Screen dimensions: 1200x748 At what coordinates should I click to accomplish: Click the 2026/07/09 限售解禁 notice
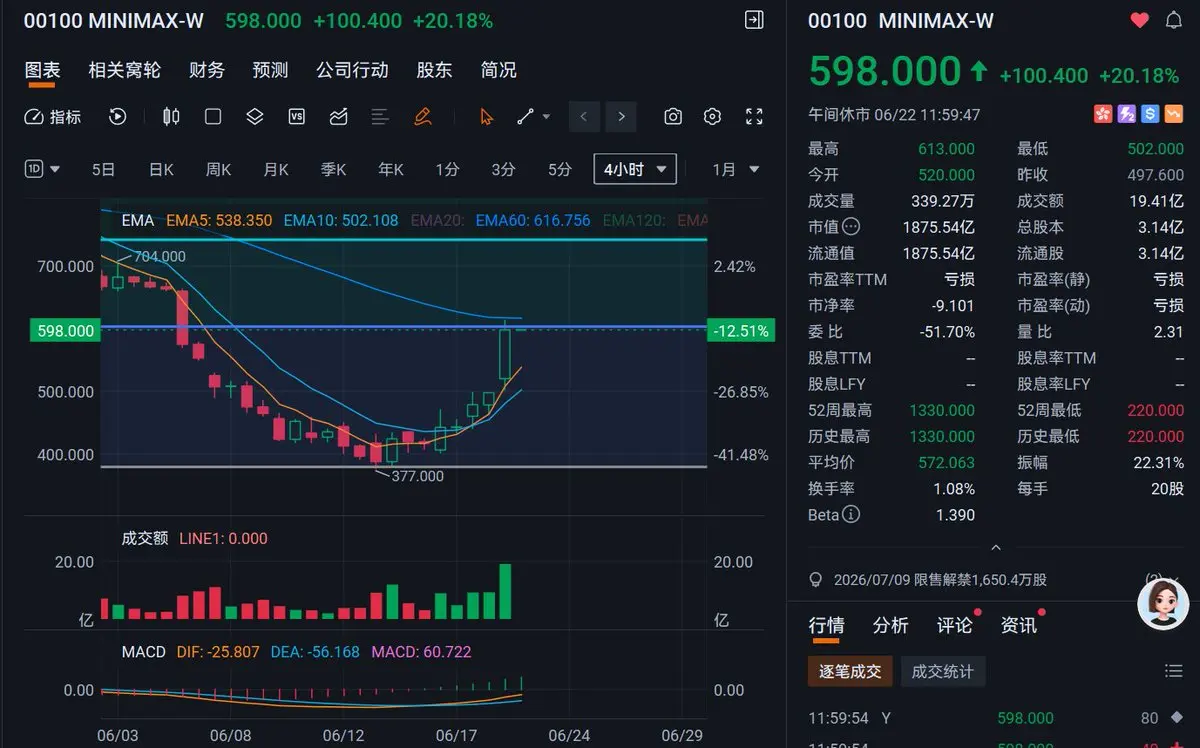(x=941, y=580)
